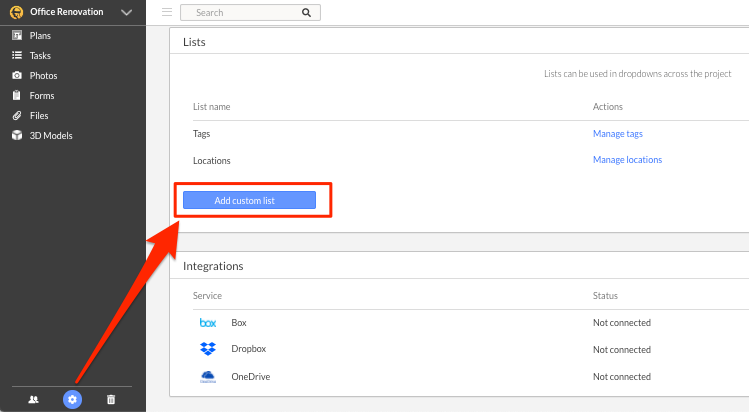Toggle the hamburger sidebar menu
The width and height of the screenshot is (749, 412).
pos(167,12)
